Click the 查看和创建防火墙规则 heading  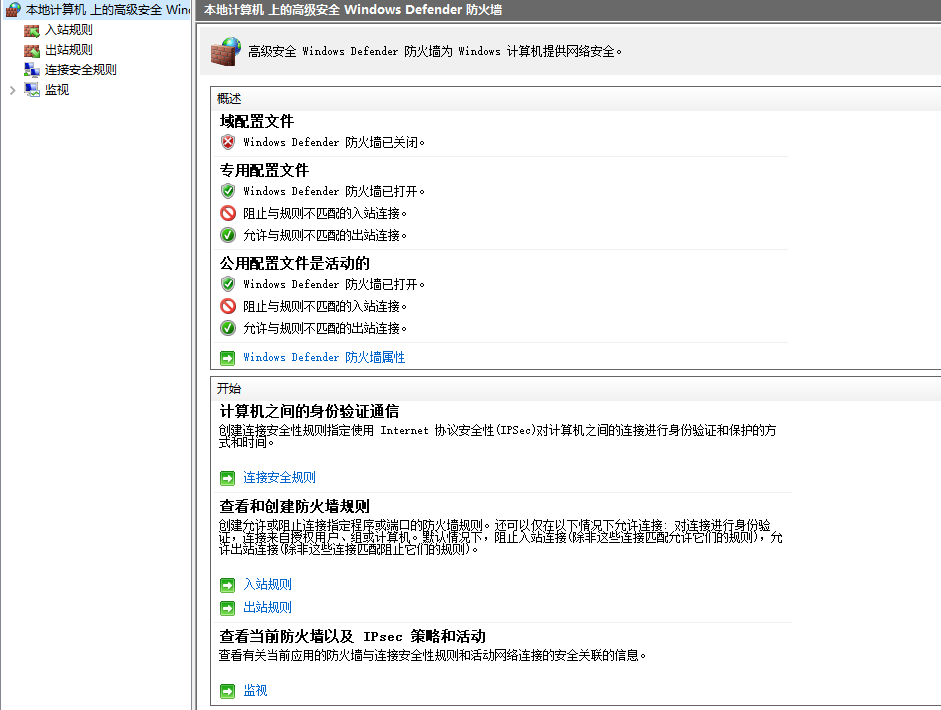(295, 507)
